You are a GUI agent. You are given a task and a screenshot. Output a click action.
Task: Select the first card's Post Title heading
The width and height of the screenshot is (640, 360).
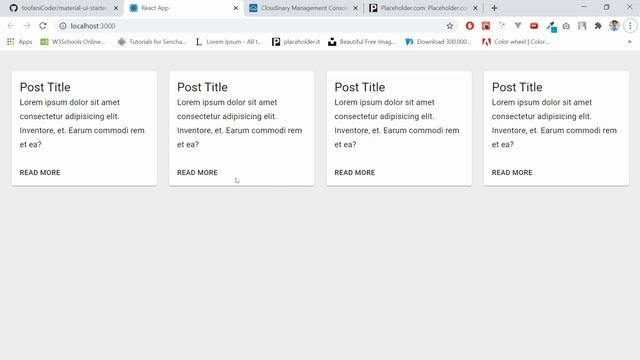click(x=45, y=87)
